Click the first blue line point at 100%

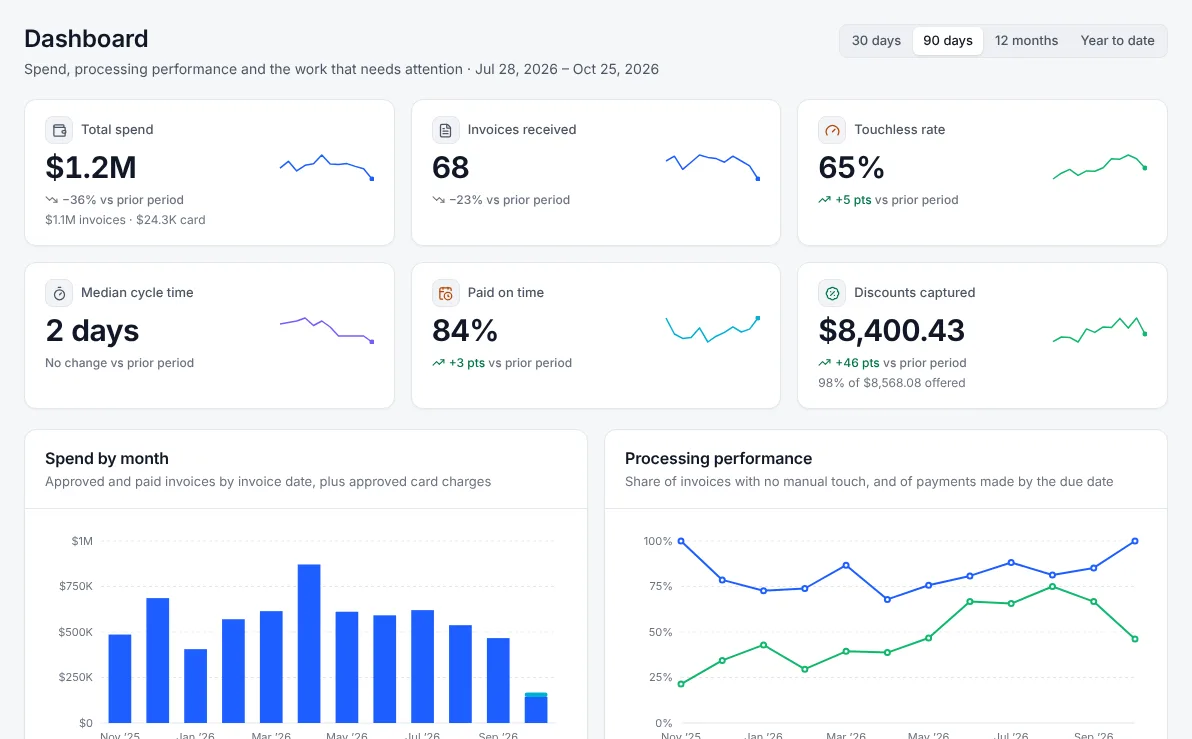(x=680, y=541)
